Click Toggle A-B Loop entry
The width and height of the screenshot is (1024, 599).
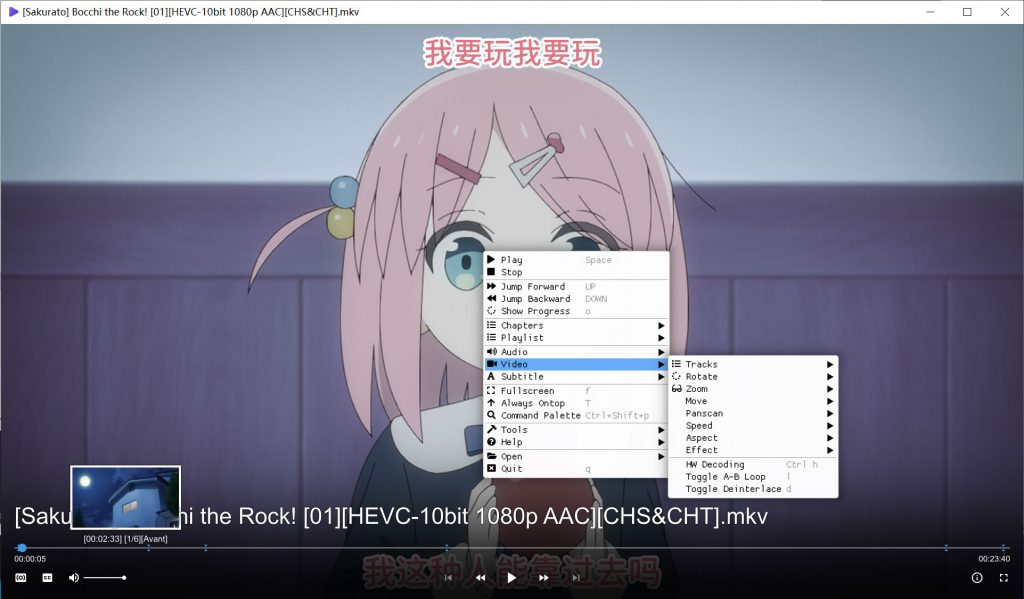pos(753,477)
